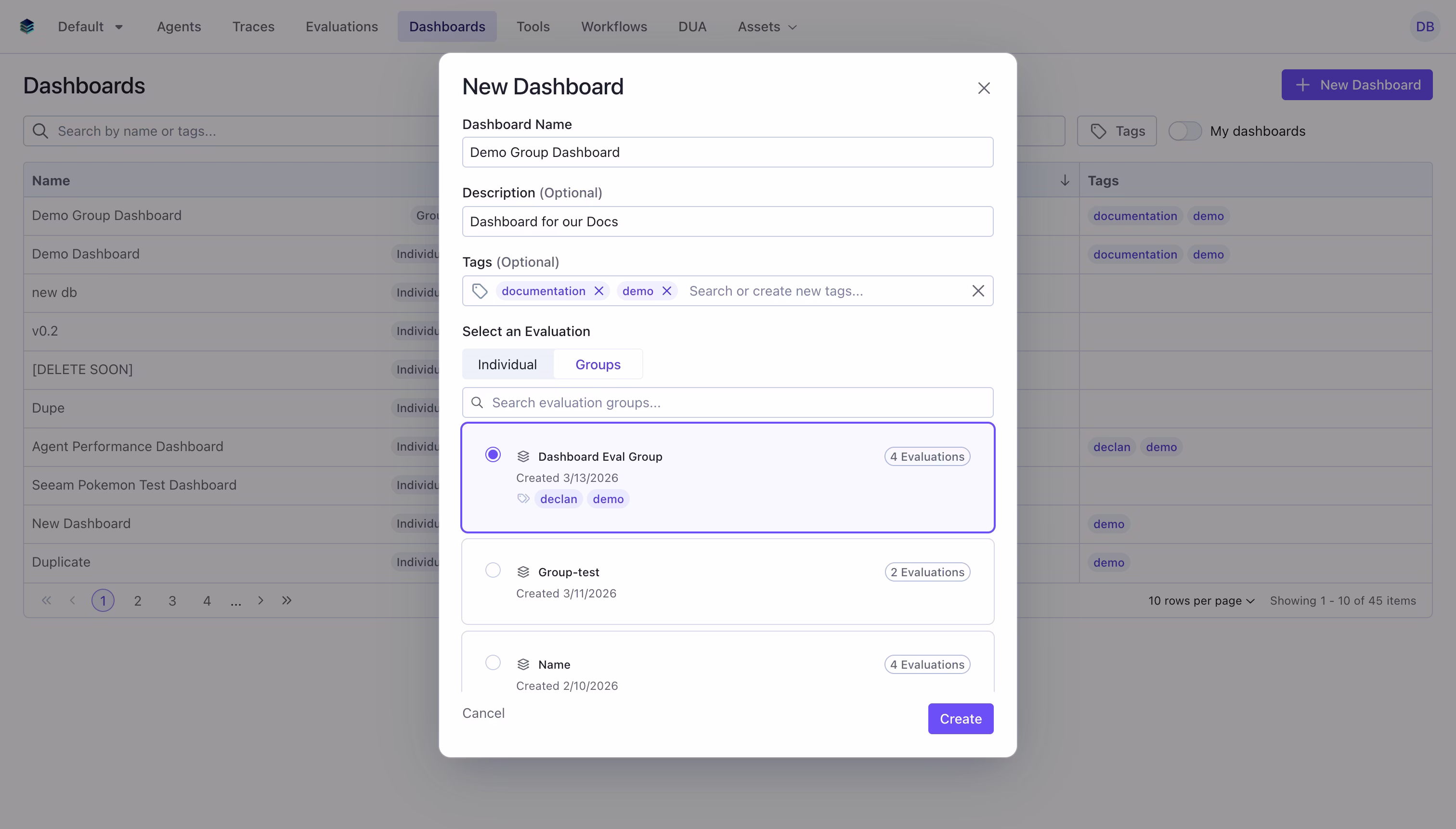This screenshot has width=1456, height=829.
Task: Remove the documentation tag via its X icon
Action: [598, 290]
